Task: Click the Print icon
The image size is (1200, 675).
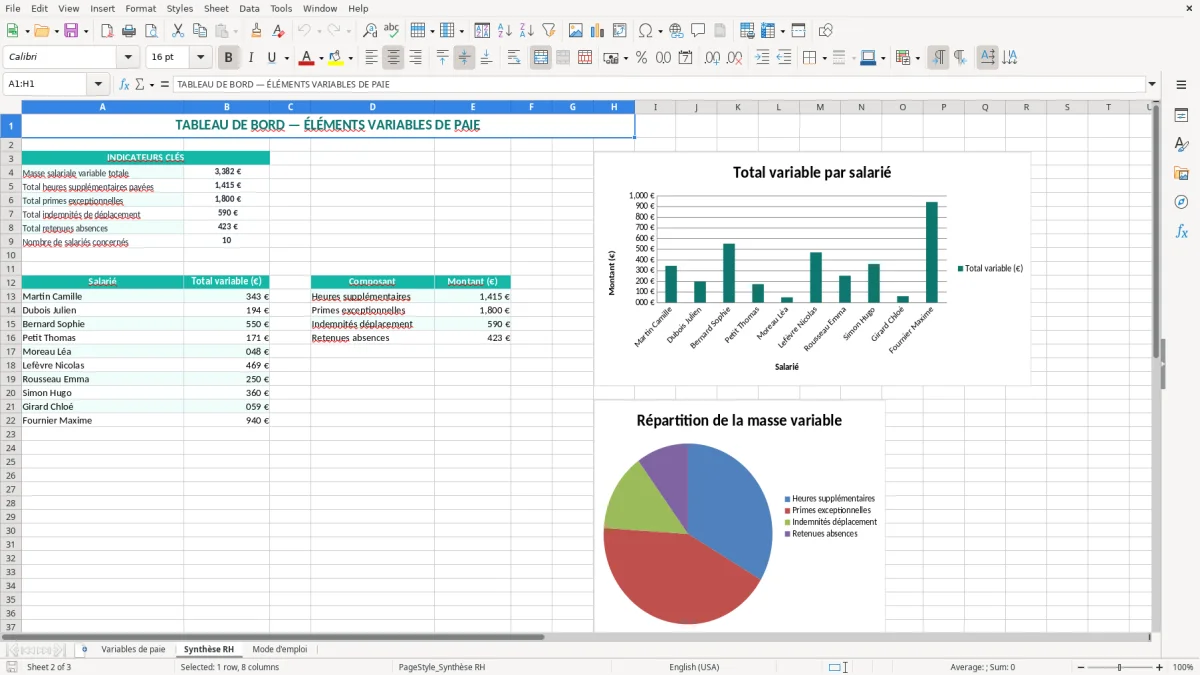Action: tap(129, 31)
